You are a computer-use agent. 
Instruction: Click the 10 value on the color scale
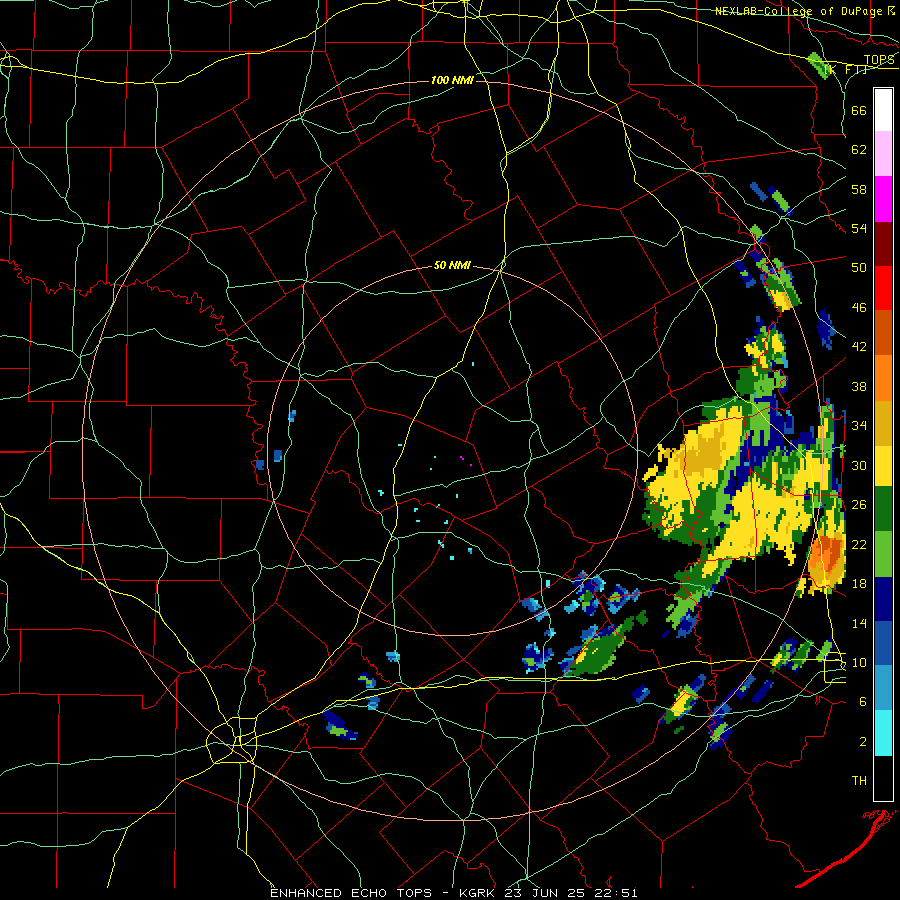point(859,663)
